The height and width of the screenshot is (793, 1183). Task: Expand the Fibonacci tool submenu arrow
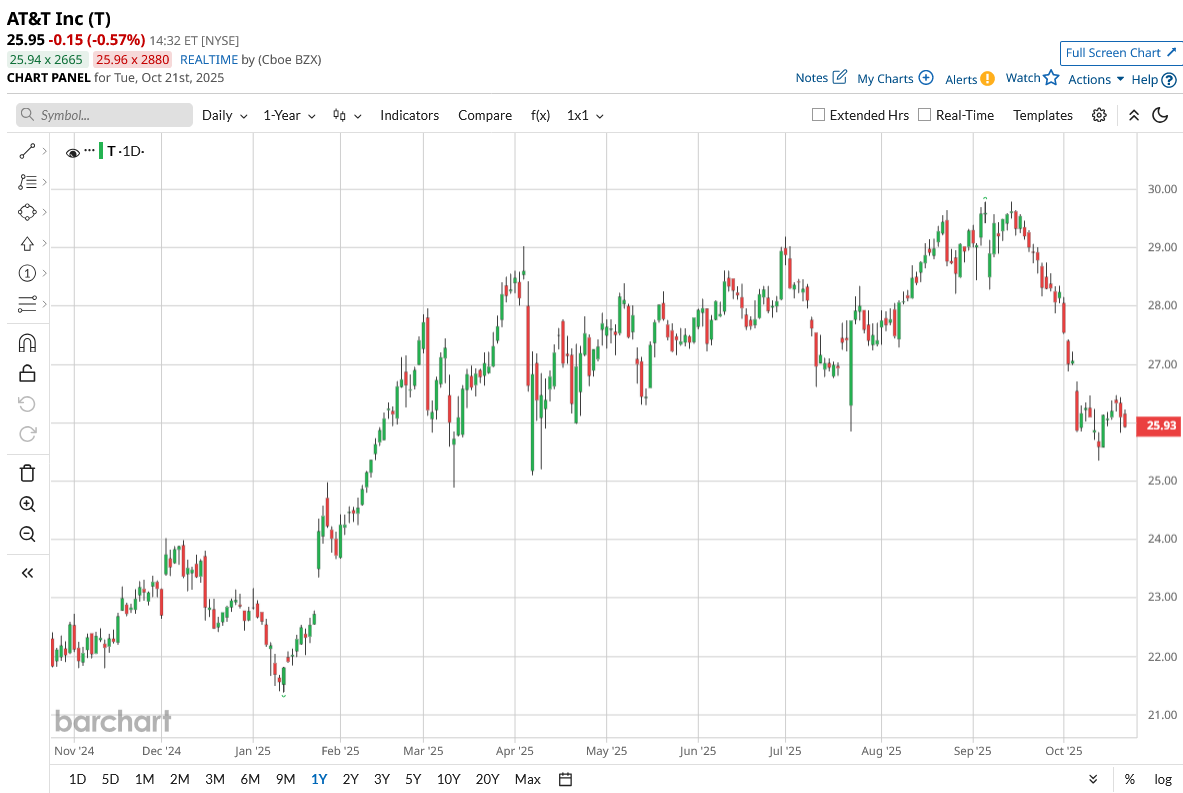click(45, 182)
